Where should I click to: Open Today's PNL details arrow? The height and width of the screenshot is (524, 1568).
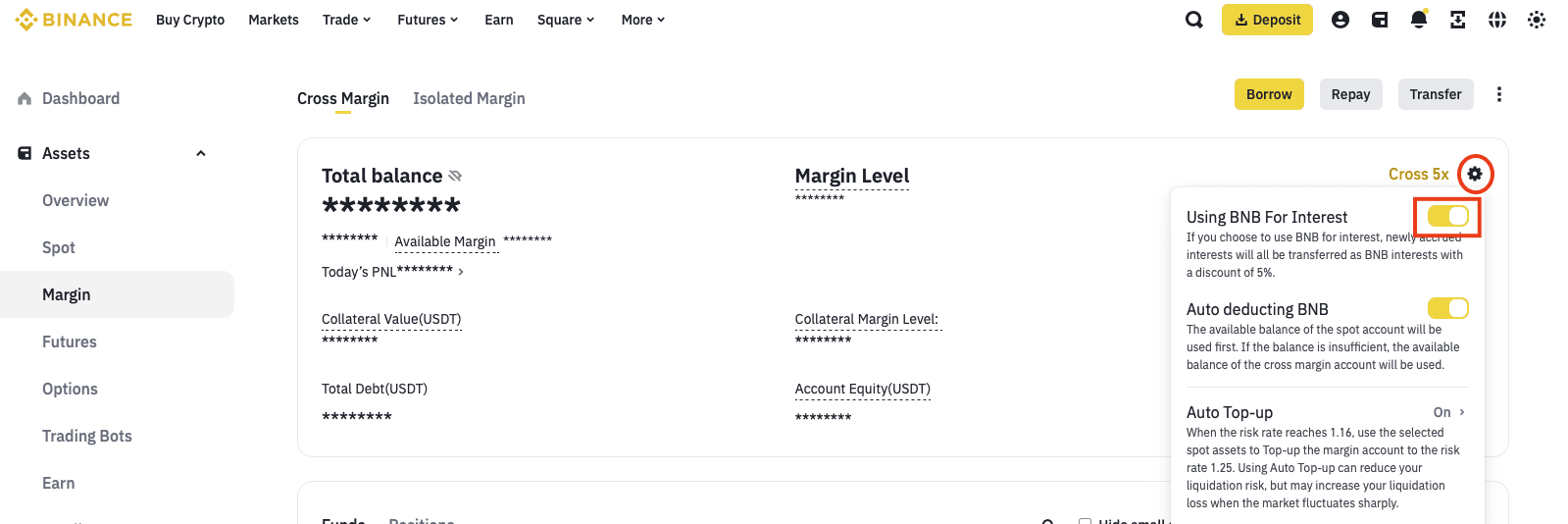(461, 272)
